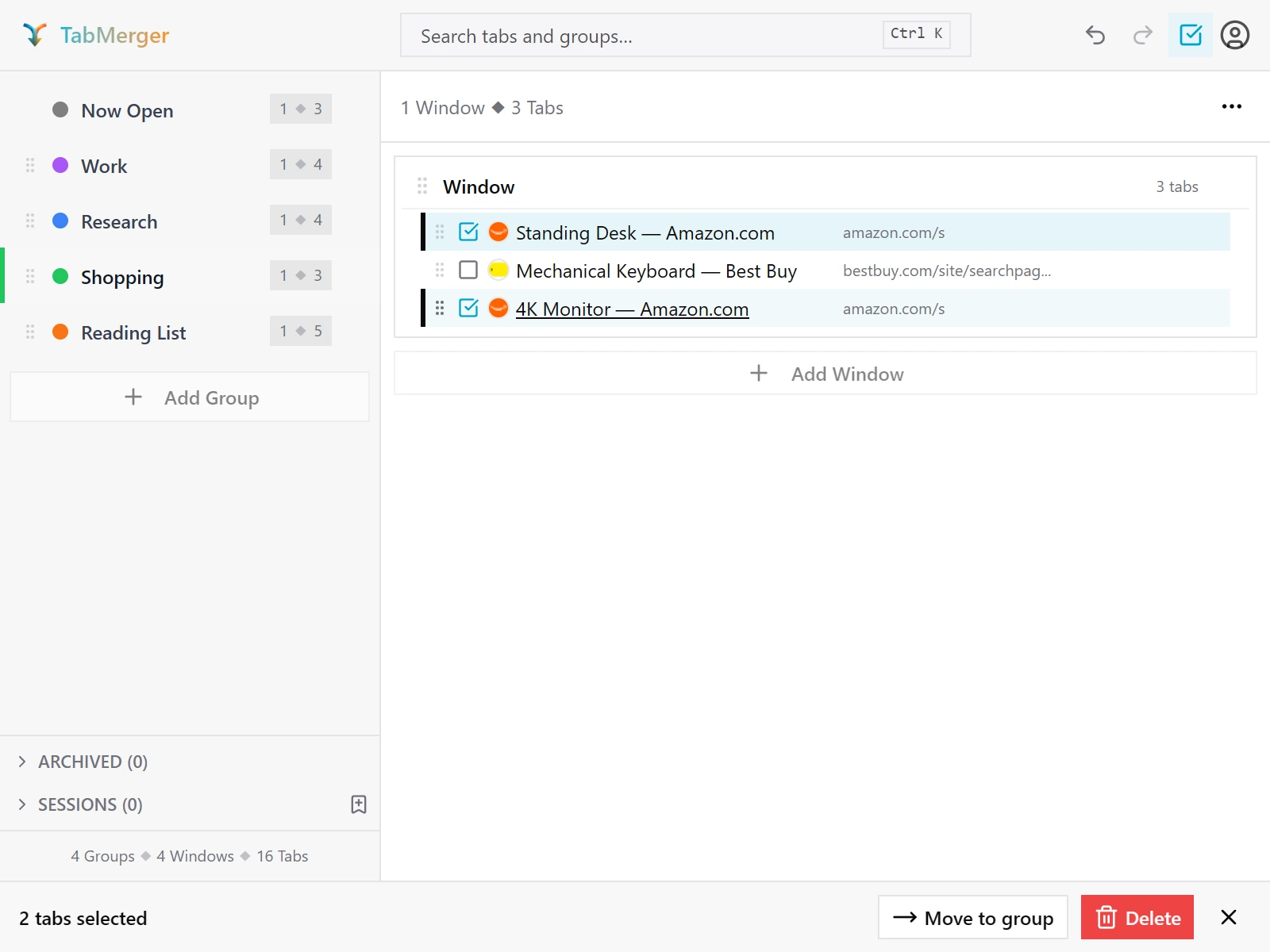Grab the drag handle of Shopping group
The image size is (1270, 952).
(x=30, y=276)
